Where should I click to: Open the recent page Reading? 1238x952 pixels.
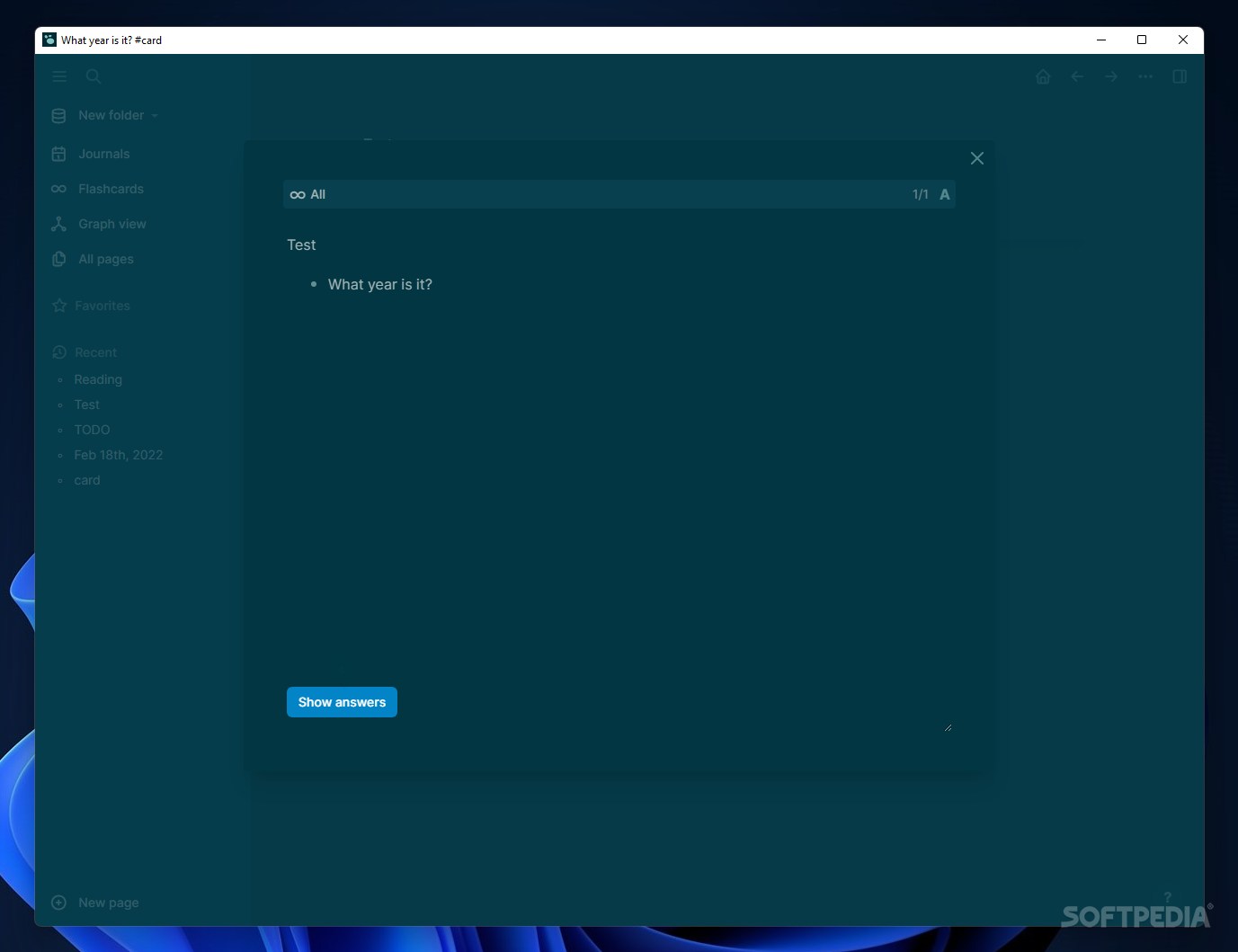[98, 379]
